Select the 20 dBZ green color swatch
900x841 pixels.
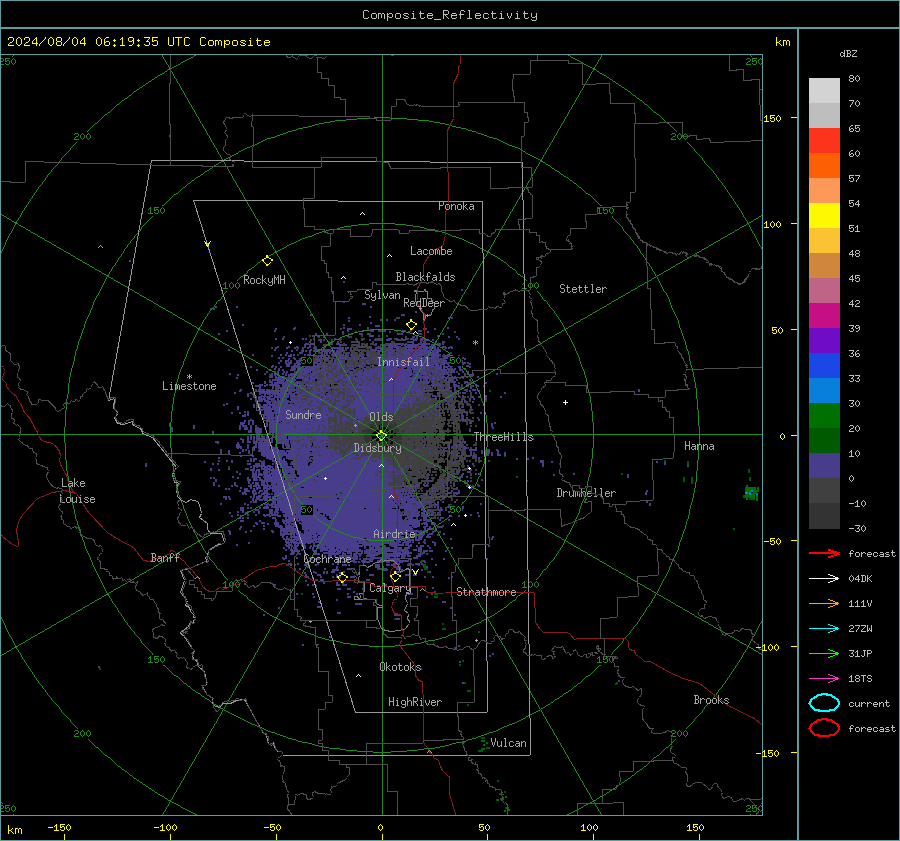pos(824,416)
